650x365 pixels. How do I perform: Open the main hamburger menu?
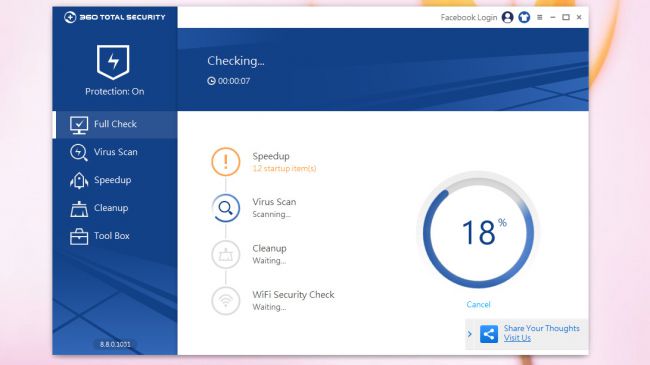(539, 17)
